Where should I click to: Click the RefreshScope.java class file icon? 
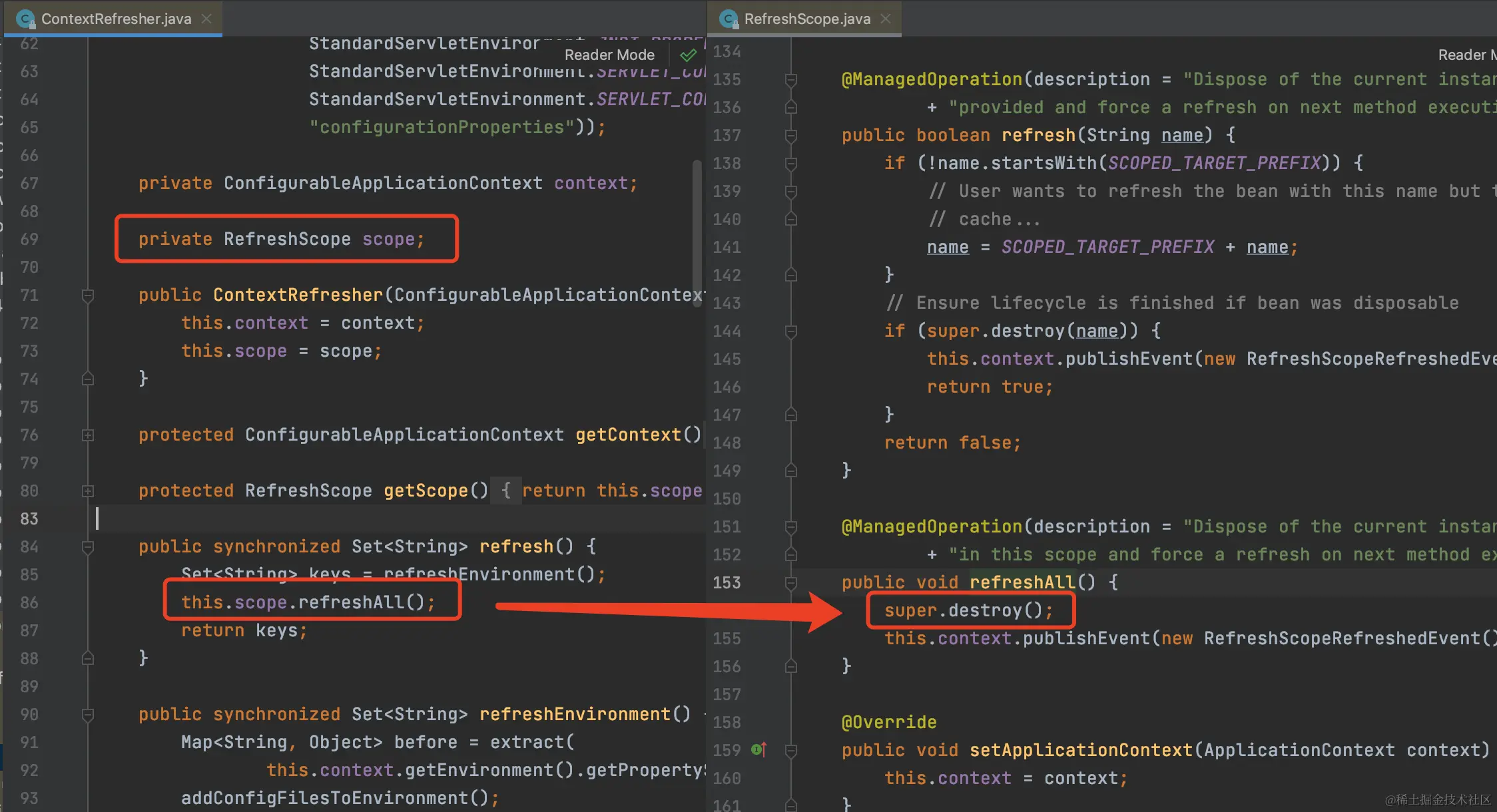tap(729, 19)
